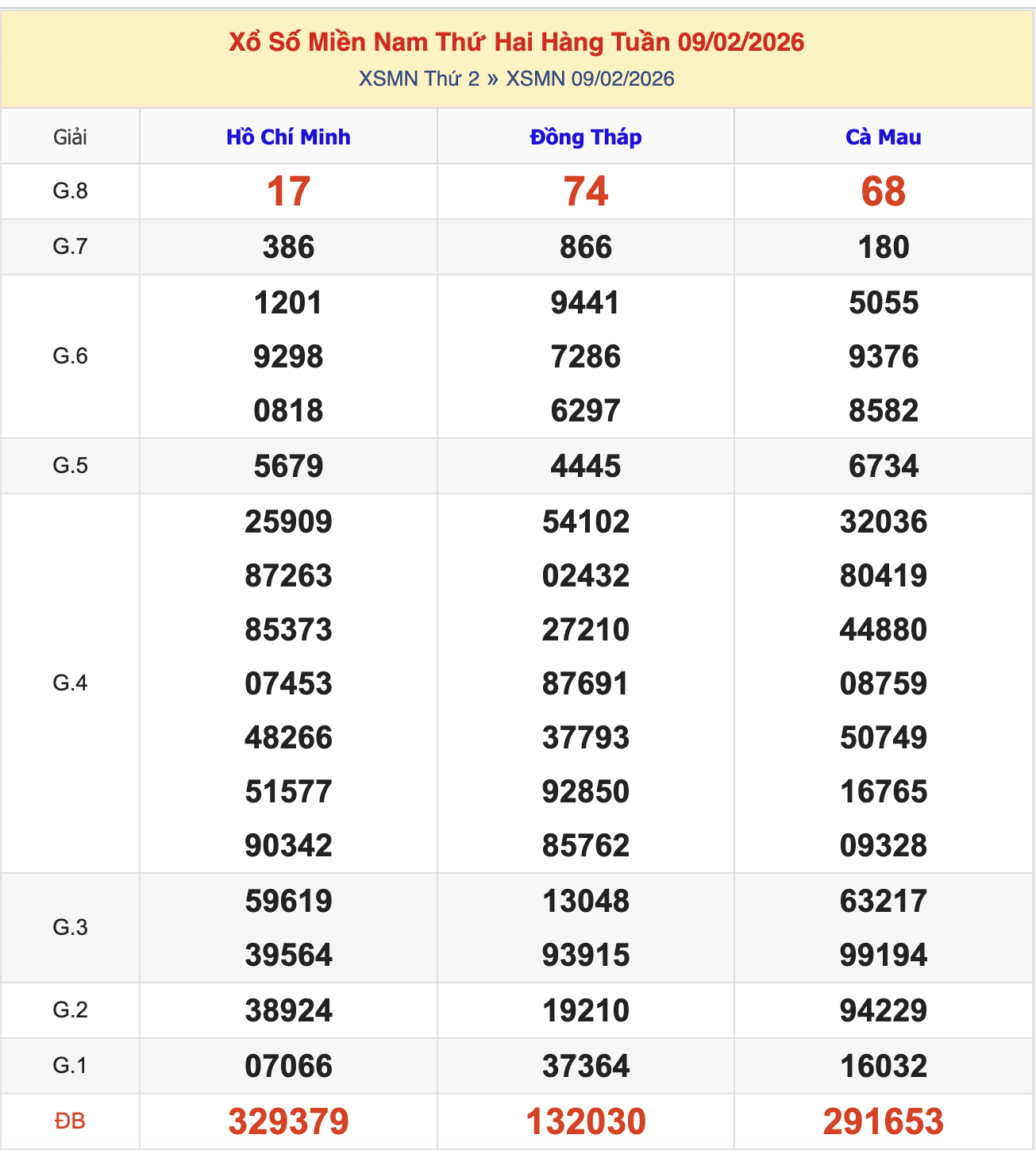Click the G.8 result 74

[586, 192]
